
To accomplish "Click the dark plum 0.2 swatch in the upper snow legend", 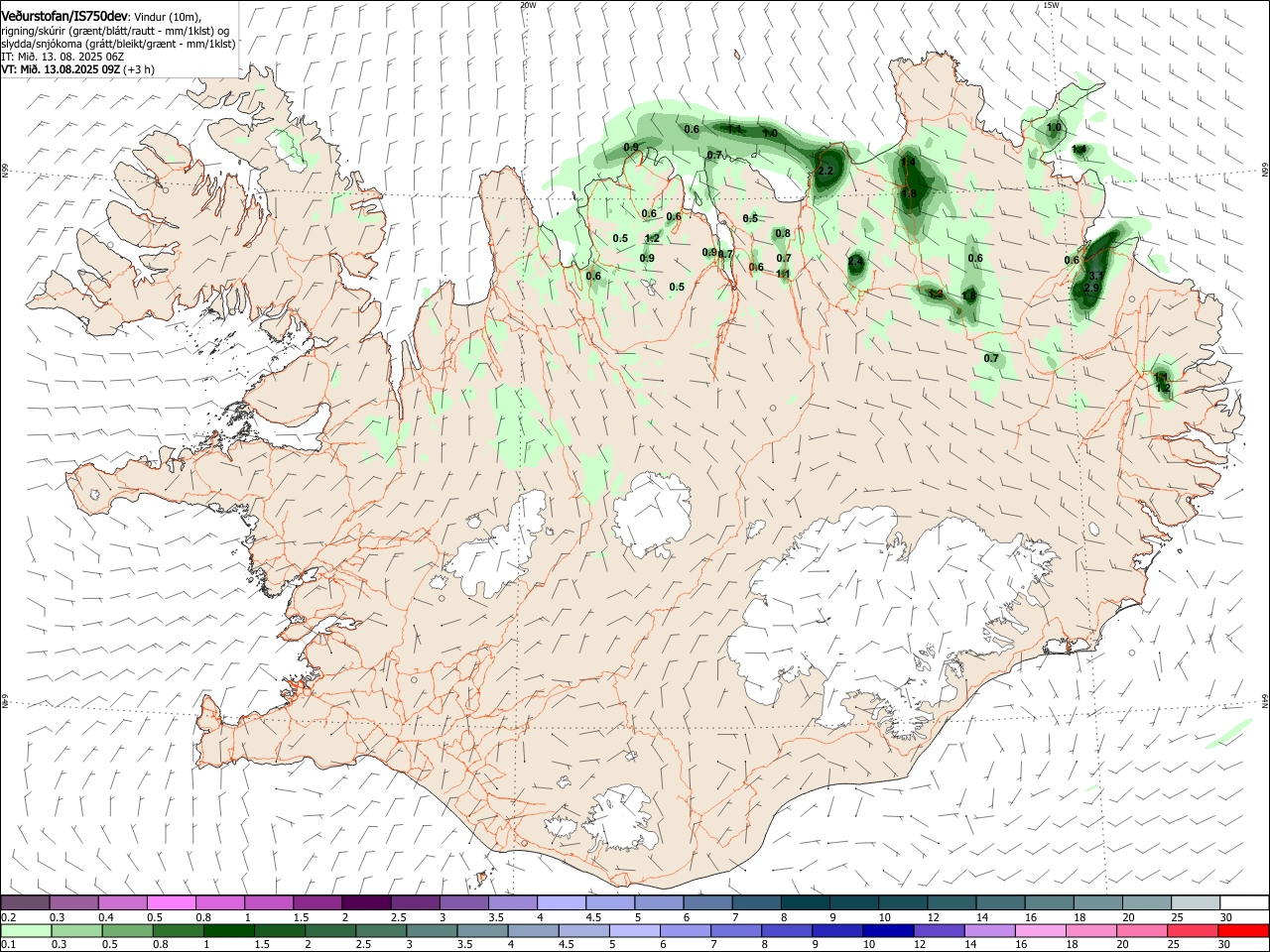I will [25, 902].
